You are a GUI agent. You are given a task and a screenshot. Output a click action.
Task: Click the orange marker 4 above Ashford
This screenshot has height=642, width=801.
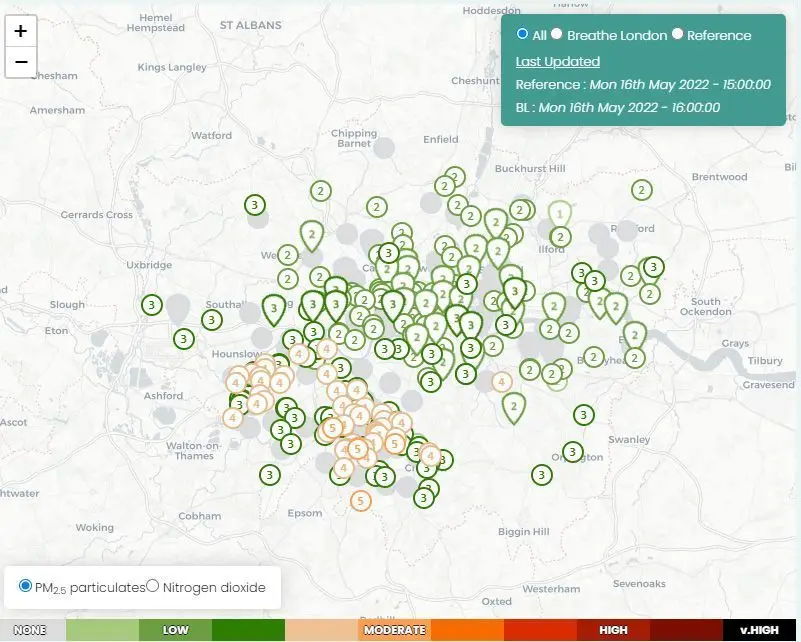[x=235, y=383]
